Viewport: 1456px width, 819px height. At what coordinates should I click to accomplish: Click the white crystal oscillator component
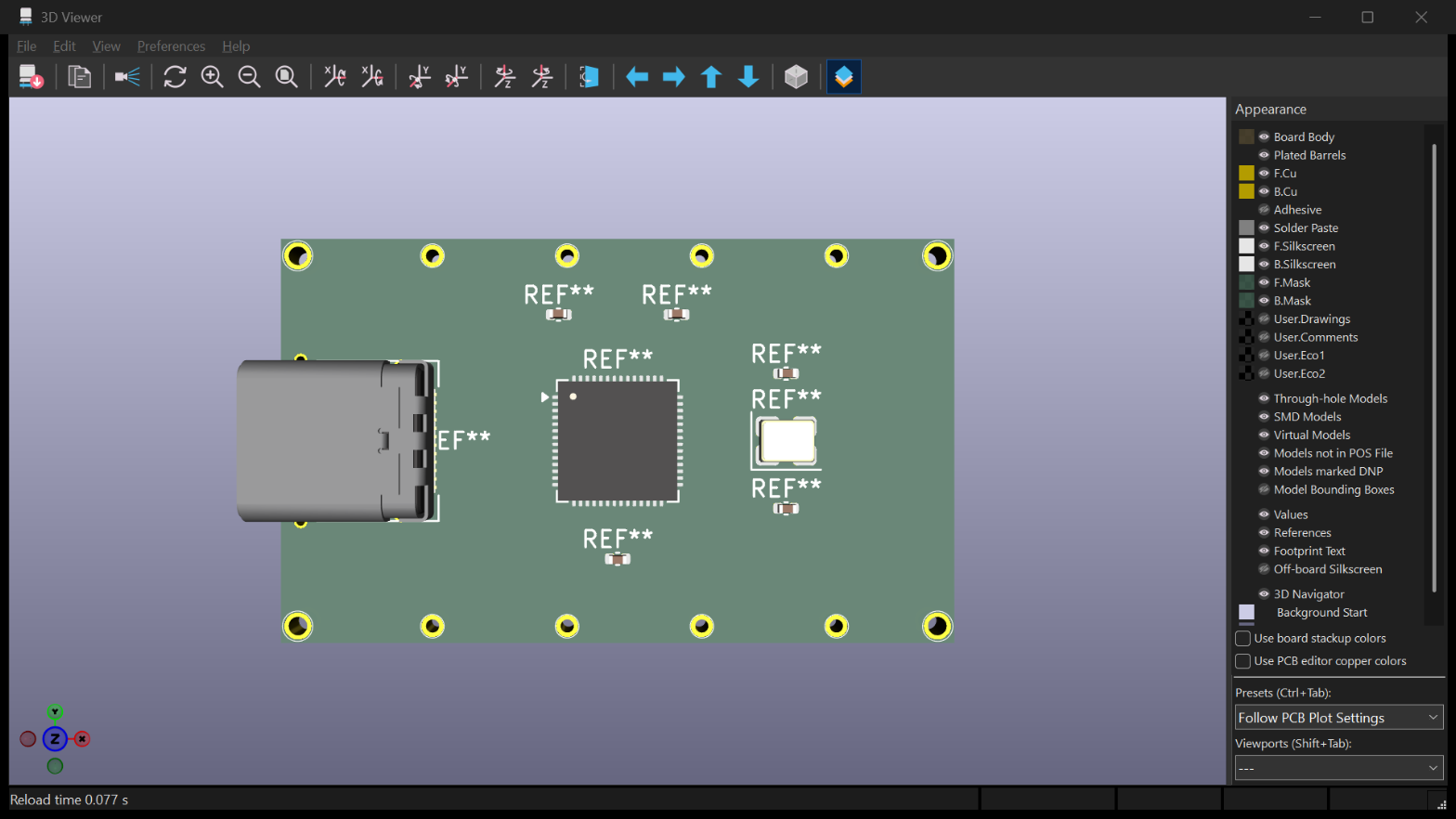click(x=786, y=441)
